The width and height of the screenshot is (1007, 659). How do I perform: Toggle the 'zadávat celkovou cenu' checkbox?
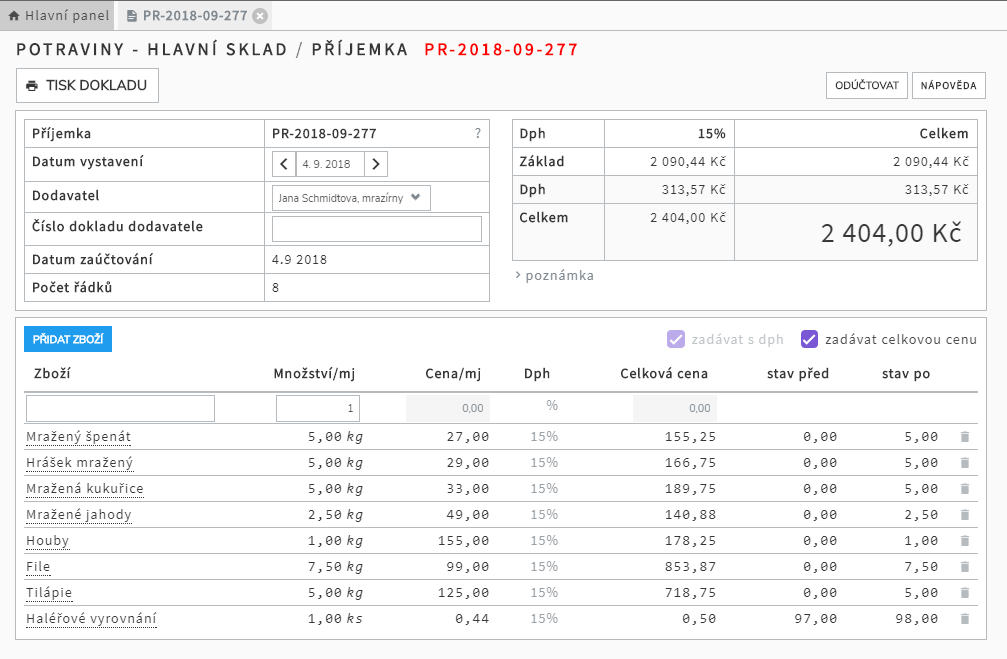click(810, 339)
